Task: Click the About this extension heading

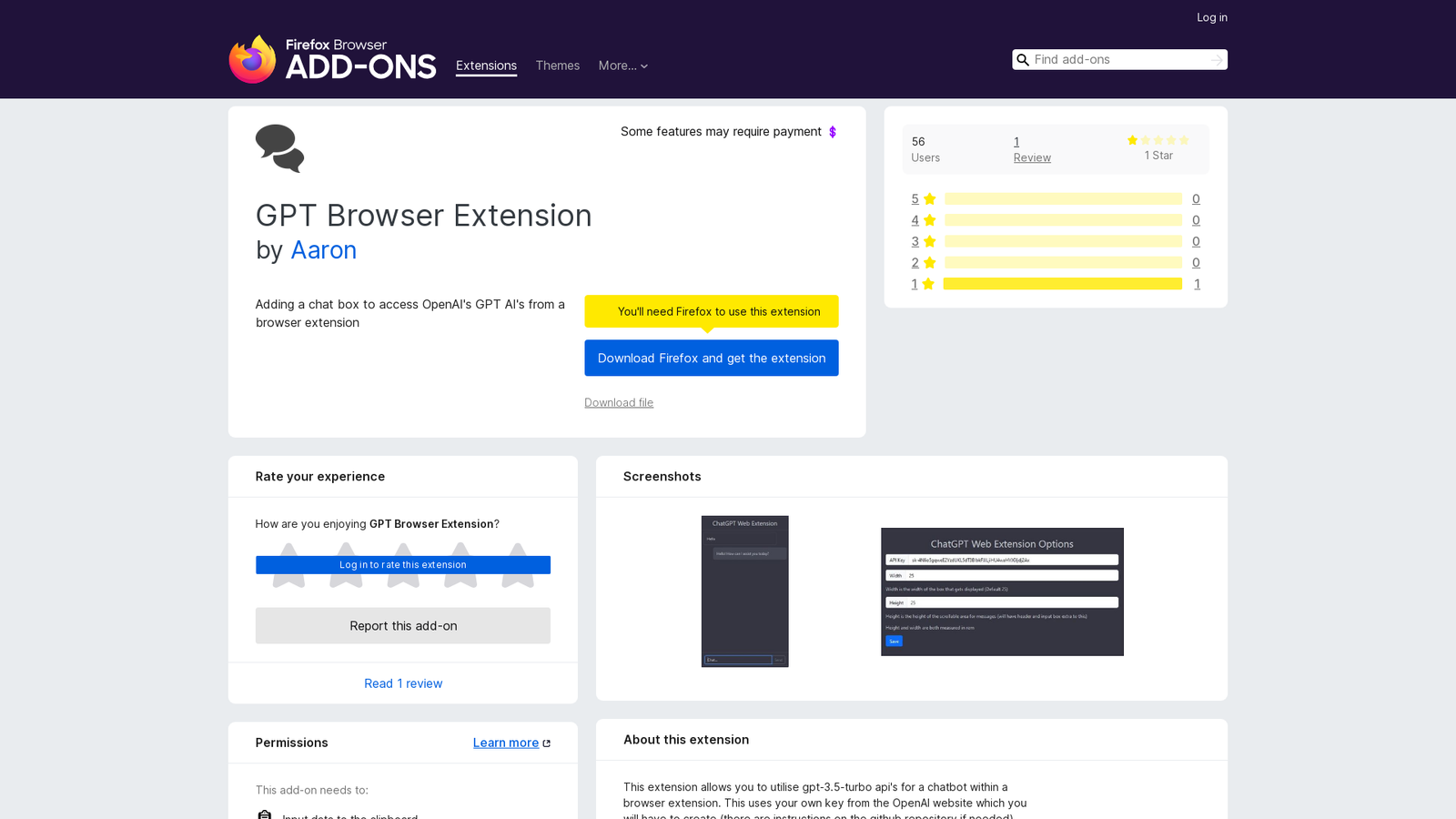Action: (686, 740)
